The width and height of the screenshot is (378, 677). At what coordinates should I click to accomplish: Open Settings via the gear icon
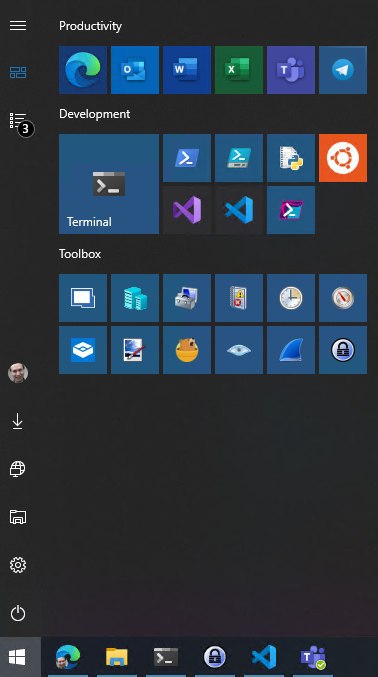pyautogui.click(x=18, y=565)
